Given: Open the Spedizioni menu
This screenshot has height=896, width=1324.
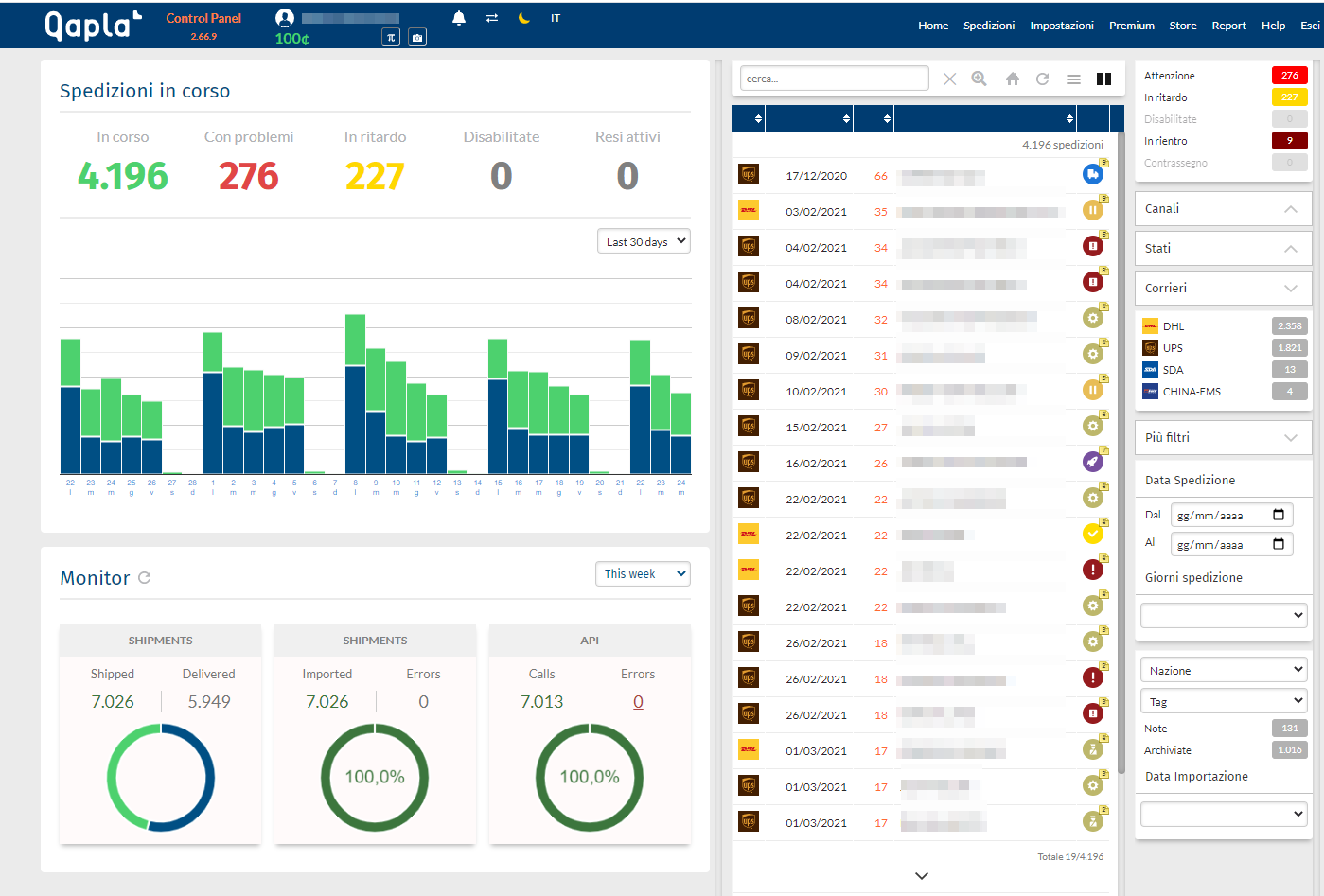Looking at the screenshot, I should [989, 26].
